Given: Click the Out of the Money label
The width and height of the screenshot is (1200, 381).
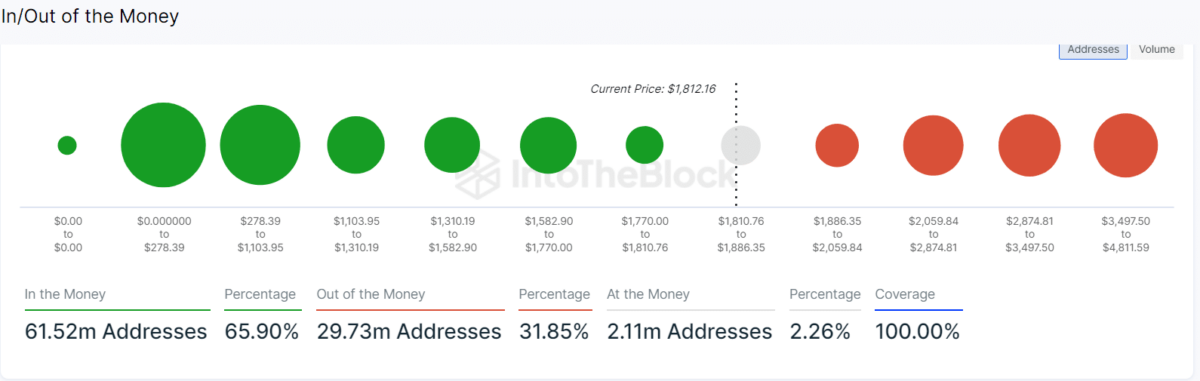Looking at the screenshot, I should click(371, 294).
